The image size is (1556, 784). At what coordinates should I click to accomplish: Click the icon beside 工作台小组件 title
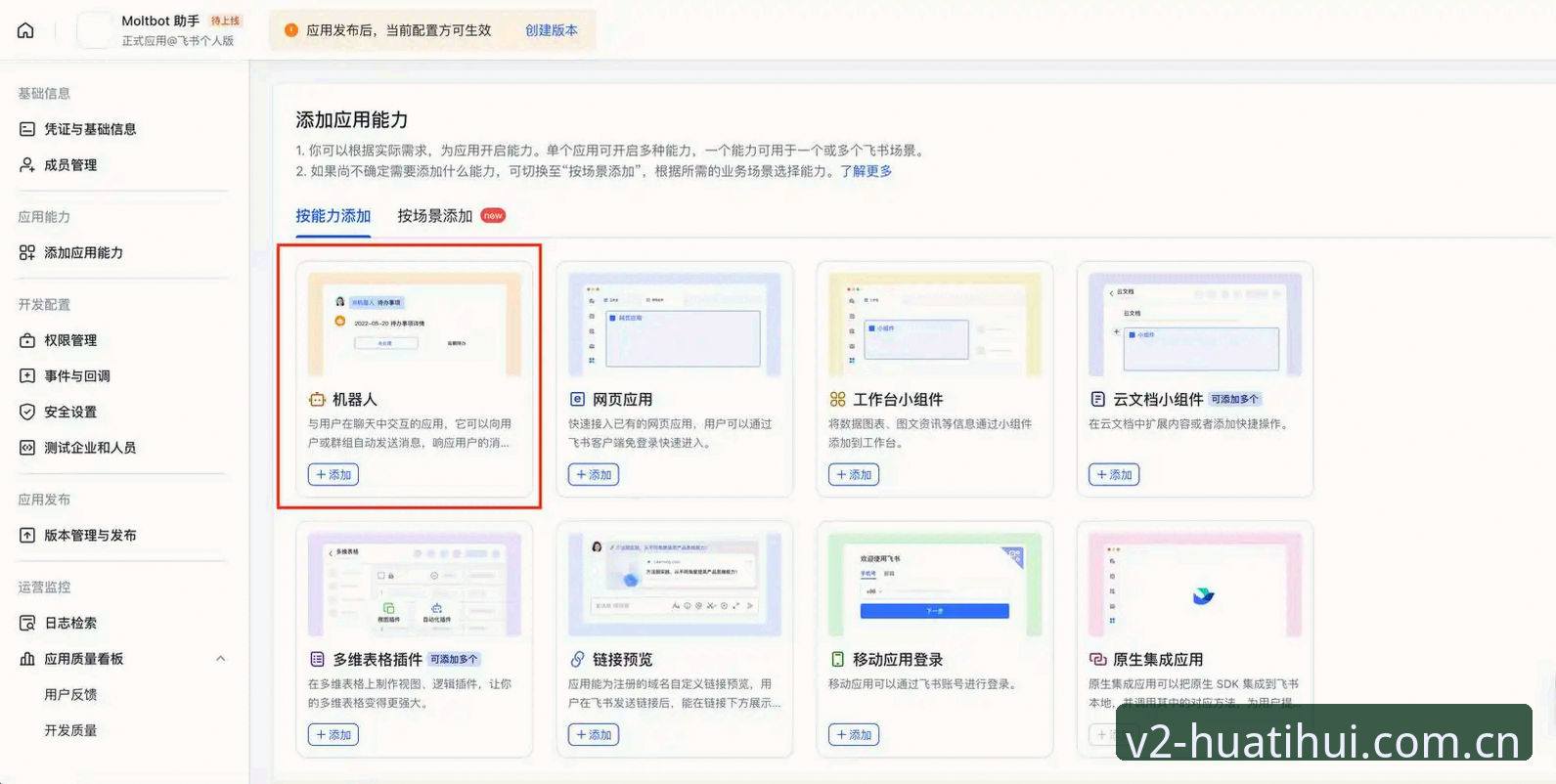(837, 399)
